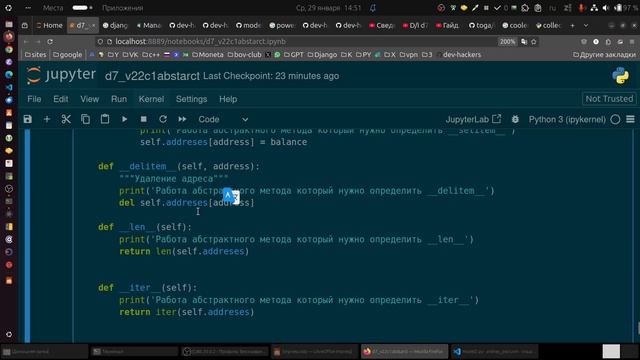Open a new browser tab
Screen dimensions: 640x360
tap(572, 25)
